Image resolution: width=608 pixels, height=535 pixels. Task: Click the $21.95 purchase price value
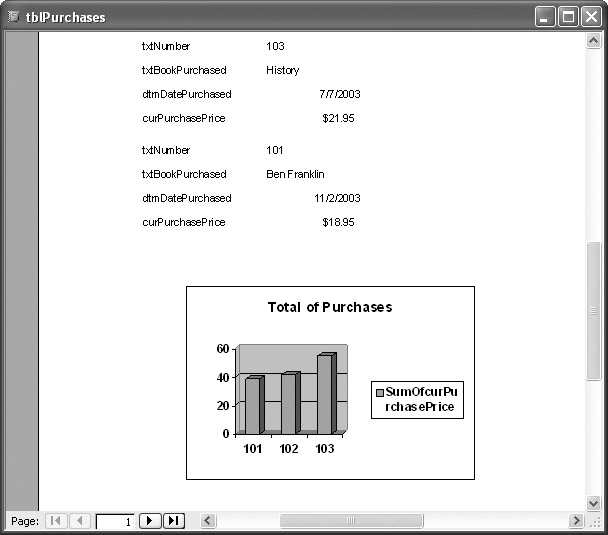click(339, 118)
